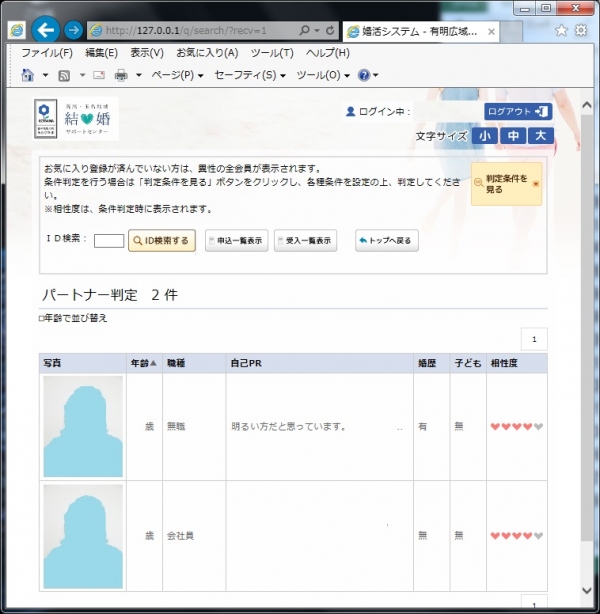Click the Home icon in command bar
The width and height of the screenshot is (600, 614).
pyautogui.click(x=29, y=75)
